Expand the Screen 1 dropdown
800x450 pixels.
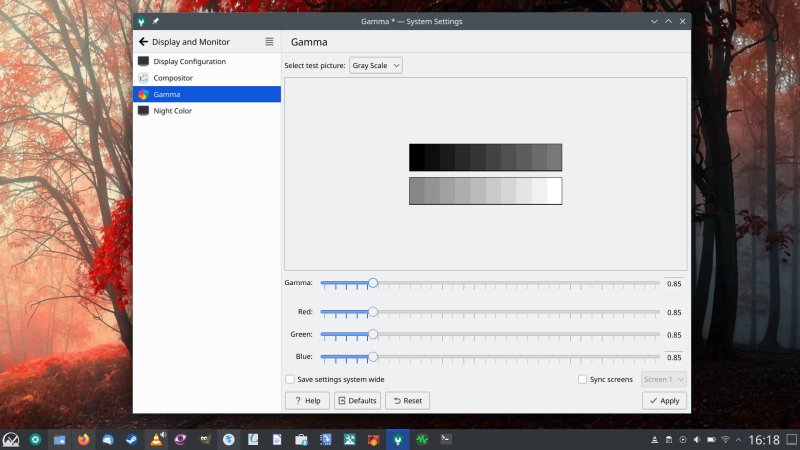click(664, 379)
